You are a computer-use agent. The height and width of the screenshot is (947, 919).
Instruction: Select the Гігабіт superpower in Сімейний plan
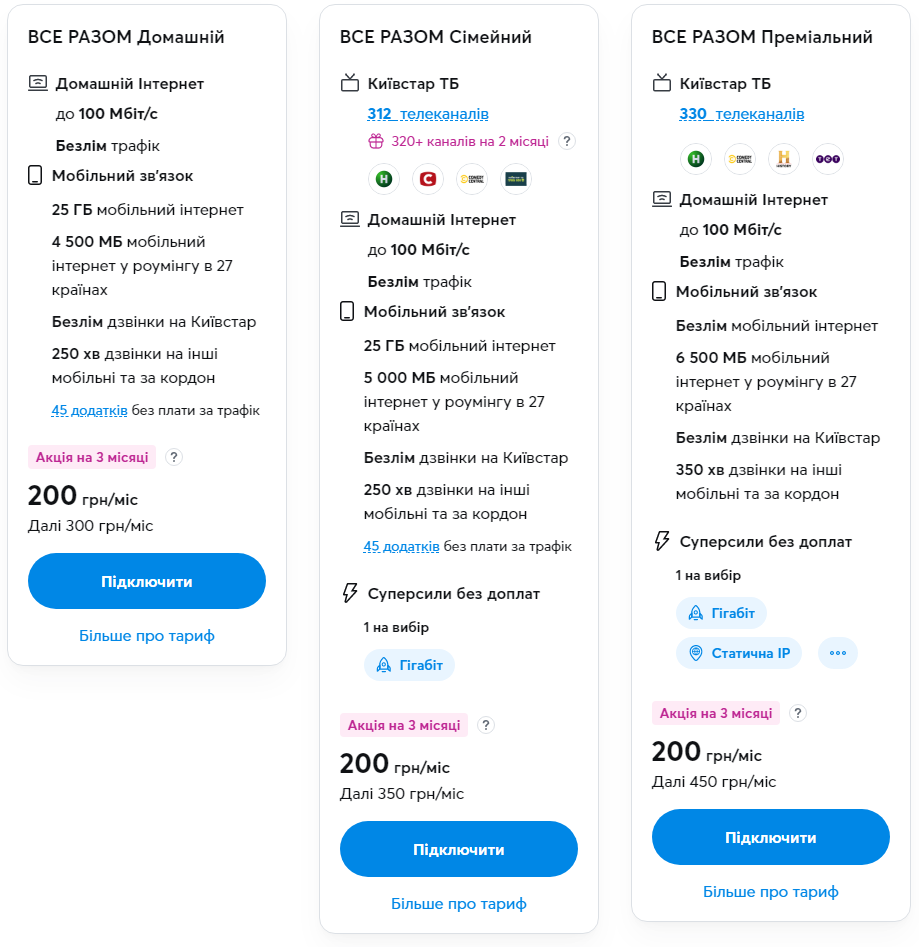[409, 665]
